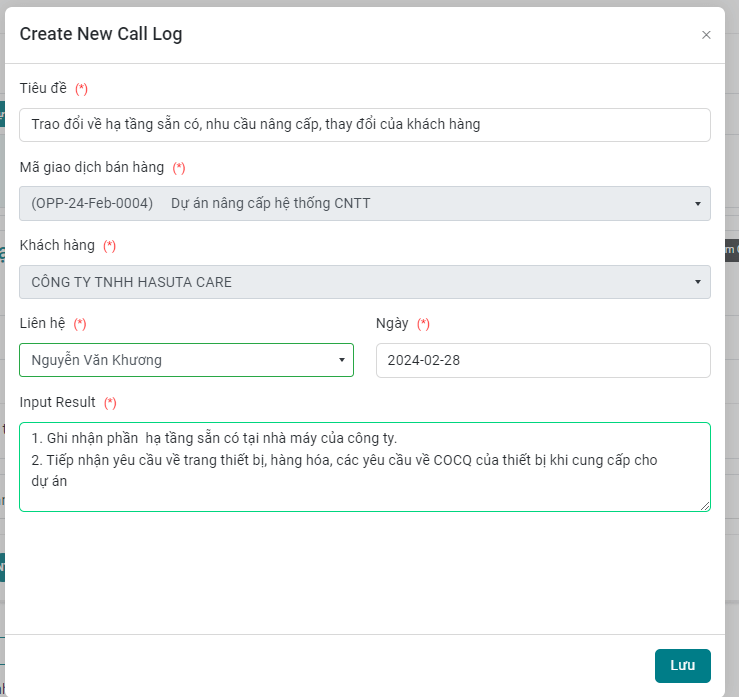This screenshot has height=697, width=739.
Task: Click the "Mã giao dịch bán hàng" label
Action: [x=92, y=167]
